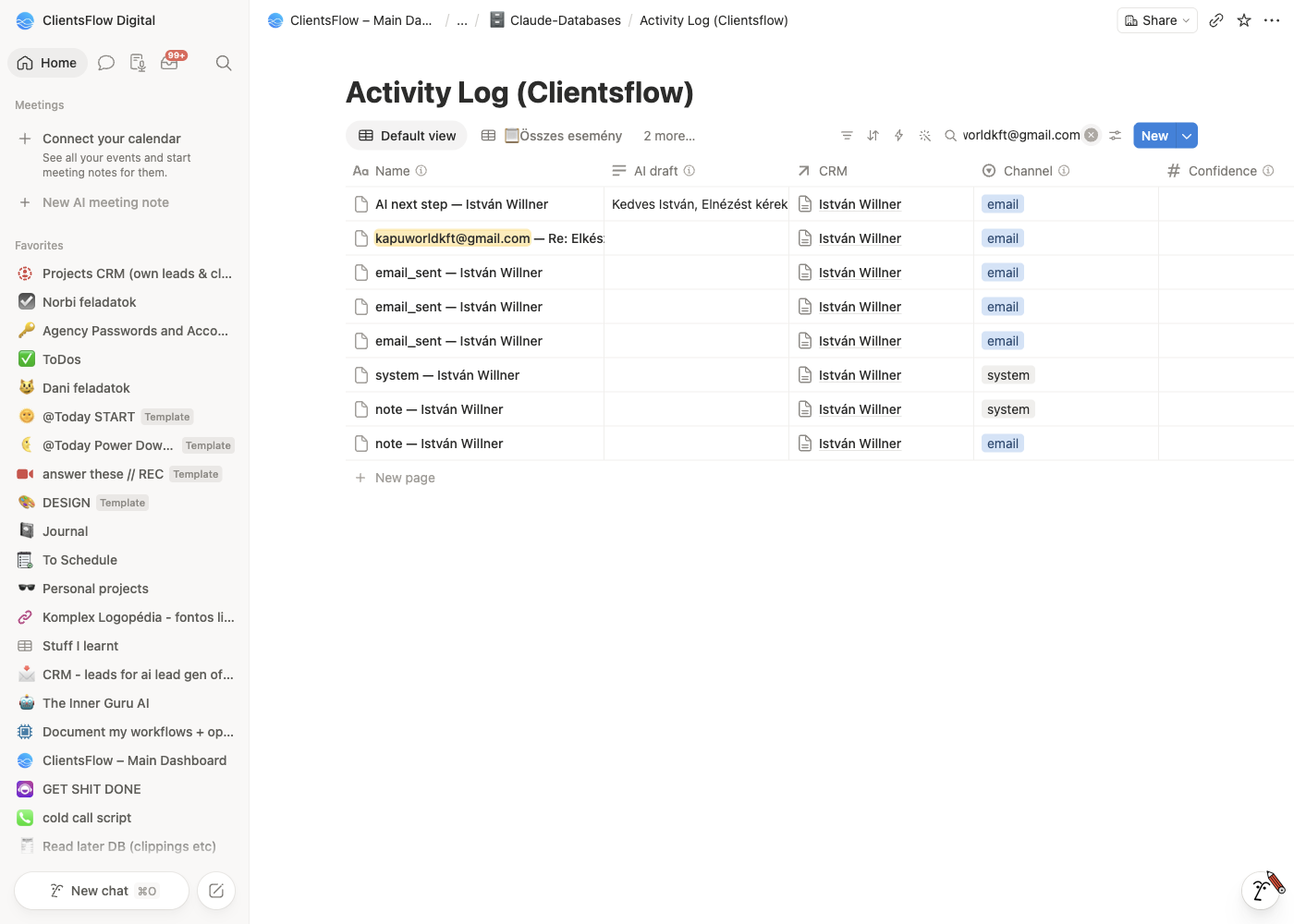Screen dimensions: 1294x924
Task: Click the AI sparkle icon in toolbar
Action: (924, 136)
